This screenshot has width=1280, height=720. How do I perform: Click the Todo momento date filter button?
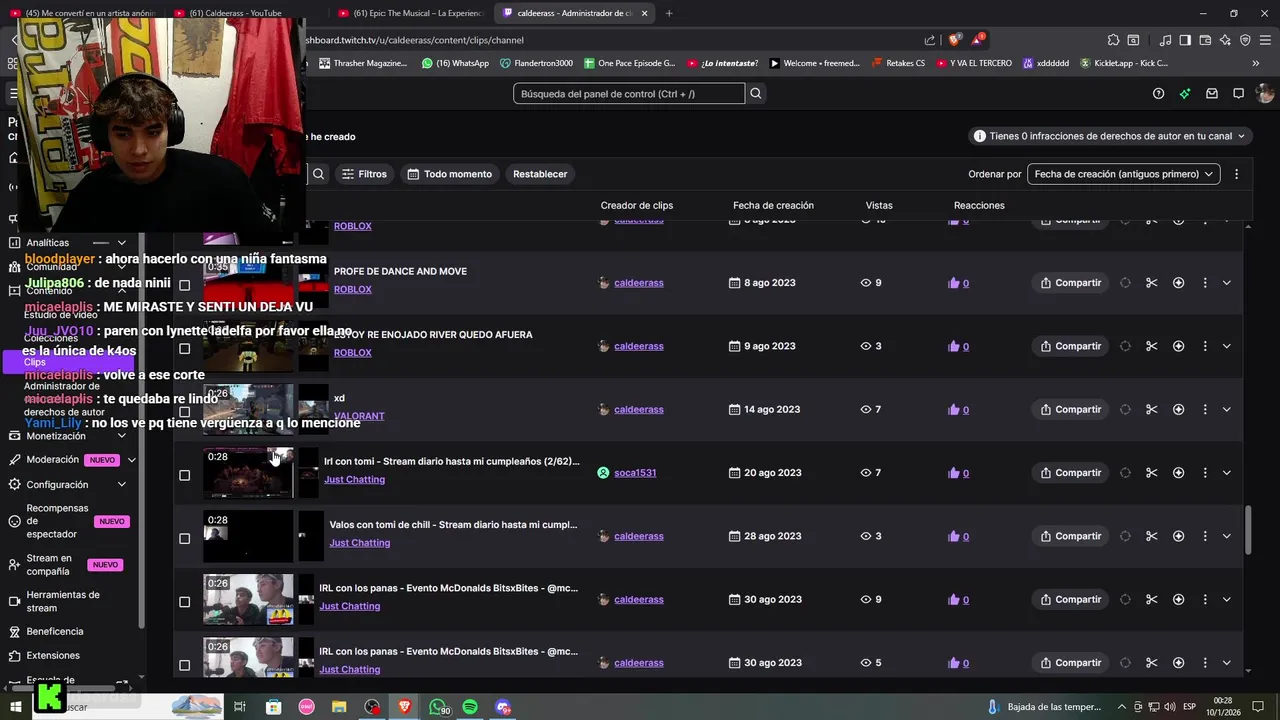tap(448, 174)
